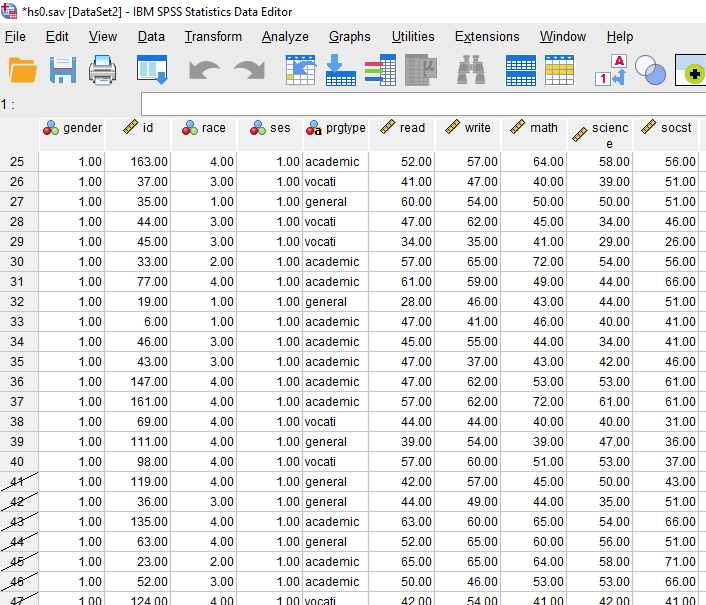Open the Data menu
Screen dimensions: 706x605
tap(151, 36)
